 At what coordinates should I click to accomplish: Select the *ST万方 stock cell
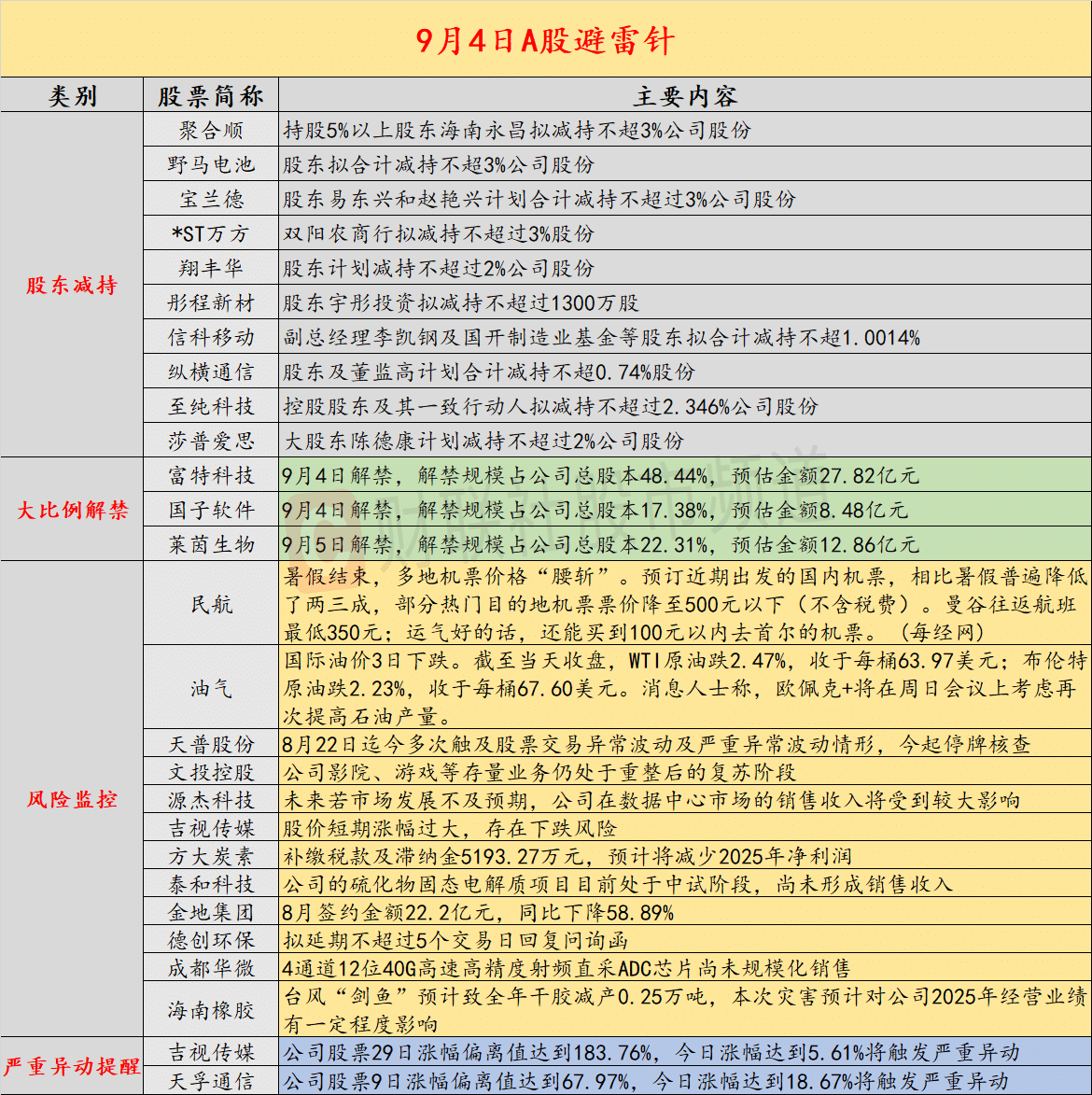211,233
